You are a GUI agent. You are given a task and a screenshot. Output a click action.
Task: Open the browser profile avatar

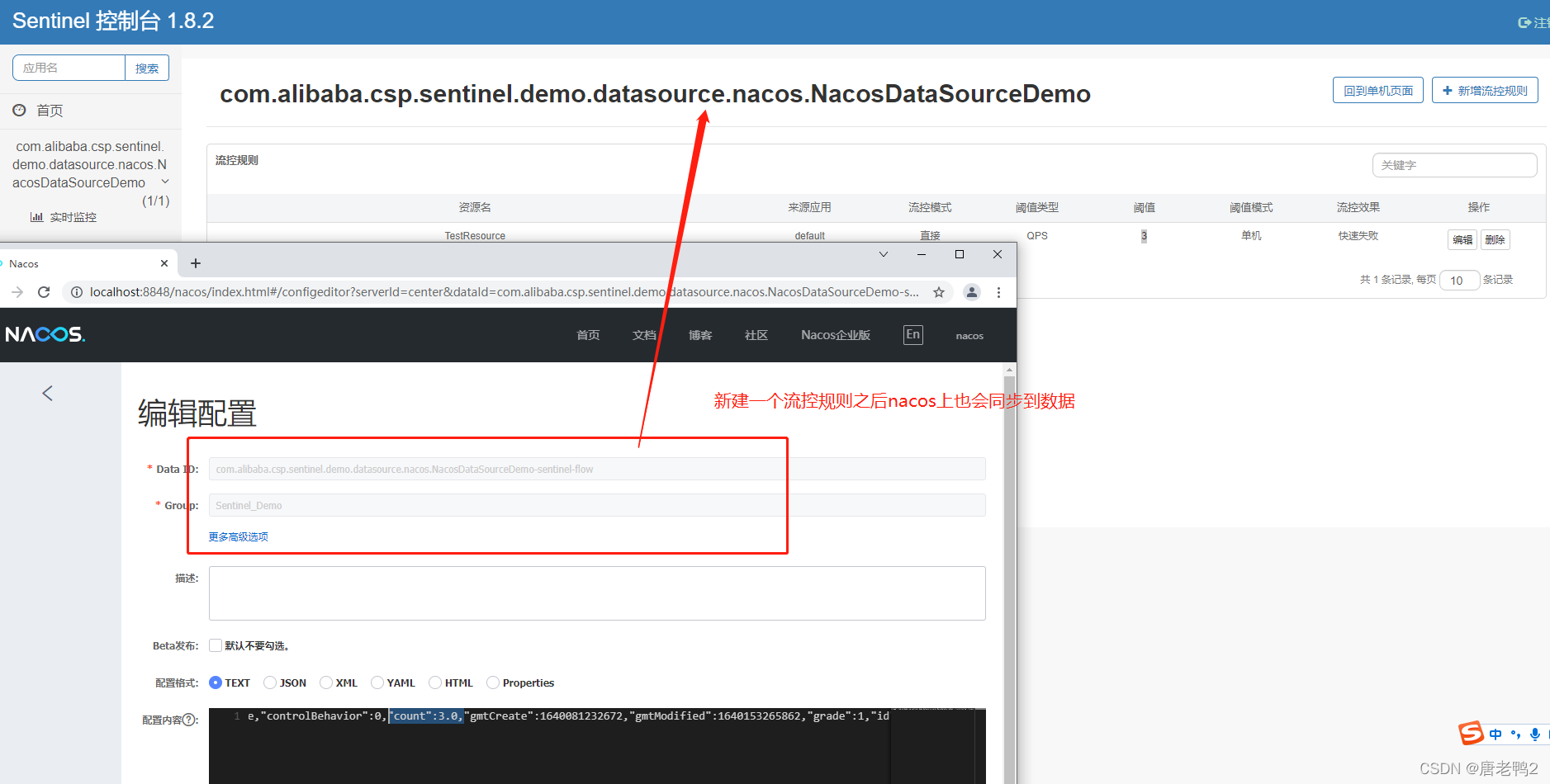[972, 292]
